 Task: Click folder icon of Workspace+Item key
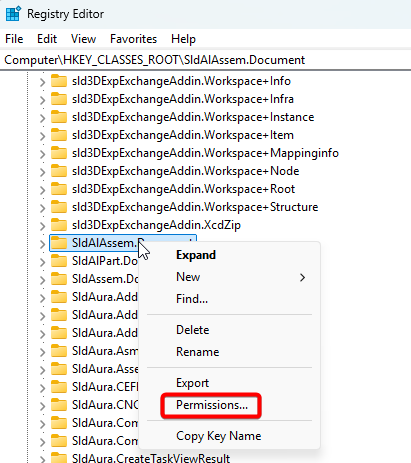(59, 135)
